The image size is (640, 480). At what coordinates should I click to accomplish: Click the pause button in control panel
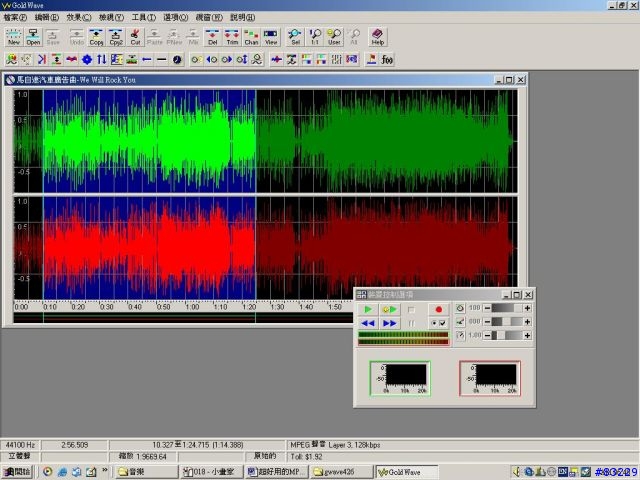[411, 323]
